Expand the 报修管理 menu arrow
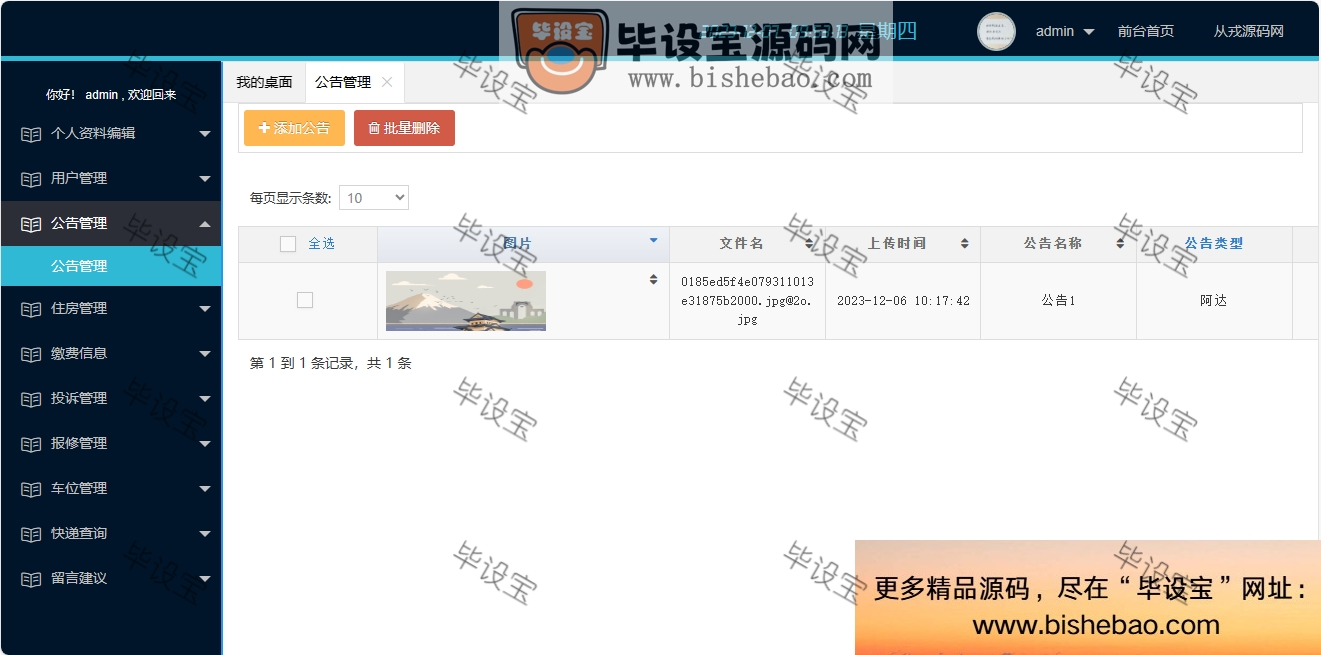 point(205,444)
